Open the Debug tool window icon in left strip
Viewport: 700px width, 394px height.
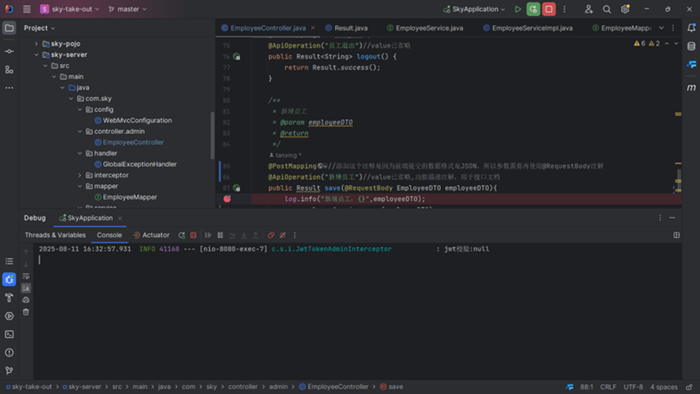click(x=9, y=279)
